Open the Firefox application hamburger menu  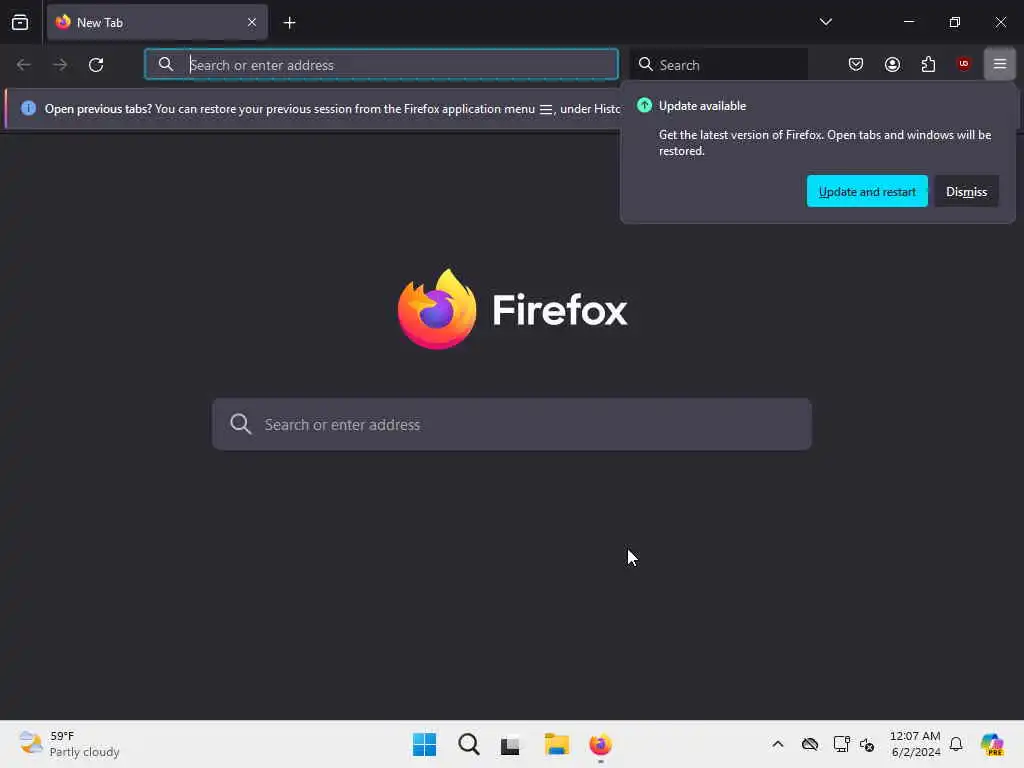[999, 64]
